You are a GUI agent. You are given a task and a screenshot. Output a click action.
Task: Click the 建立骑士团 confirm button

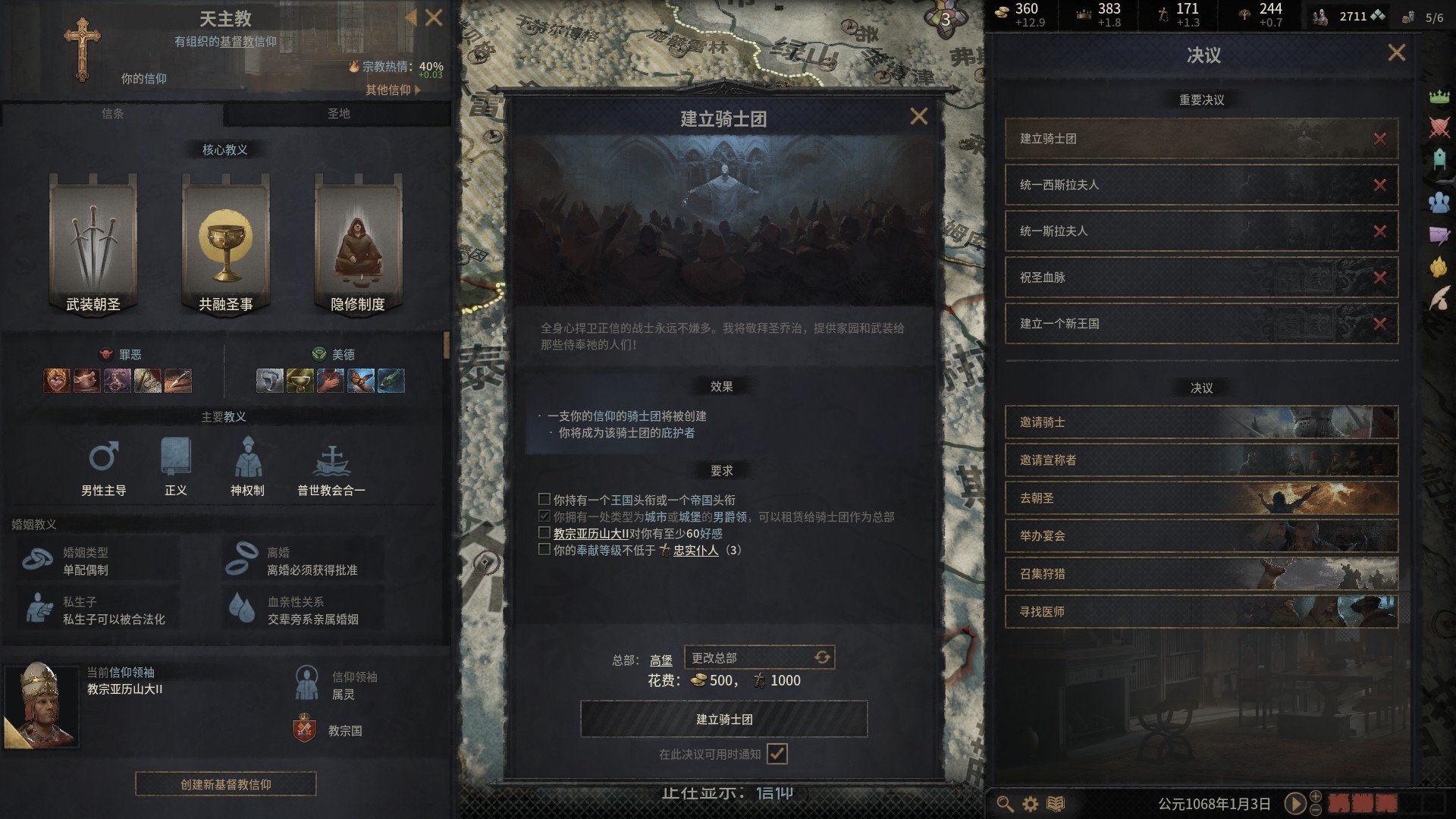724,719
